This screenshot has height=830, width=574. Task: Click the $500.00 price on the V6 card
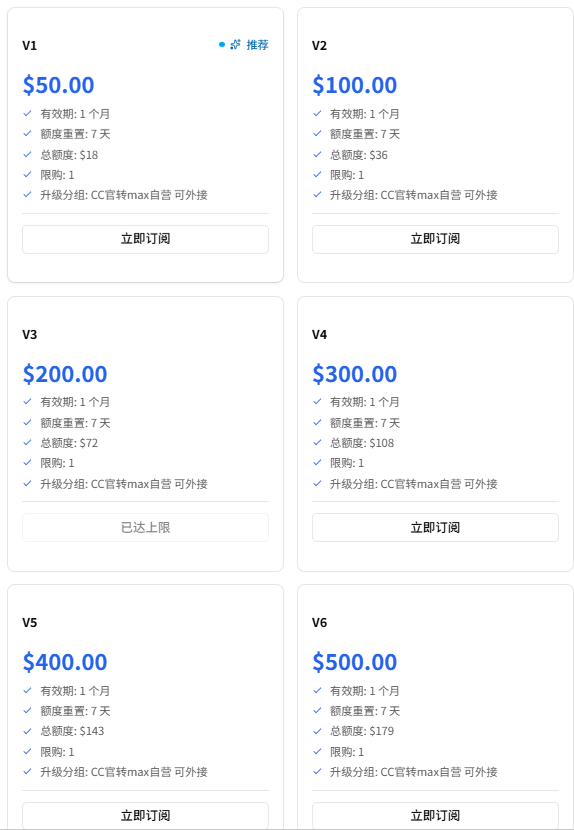(x=355, y=662)
